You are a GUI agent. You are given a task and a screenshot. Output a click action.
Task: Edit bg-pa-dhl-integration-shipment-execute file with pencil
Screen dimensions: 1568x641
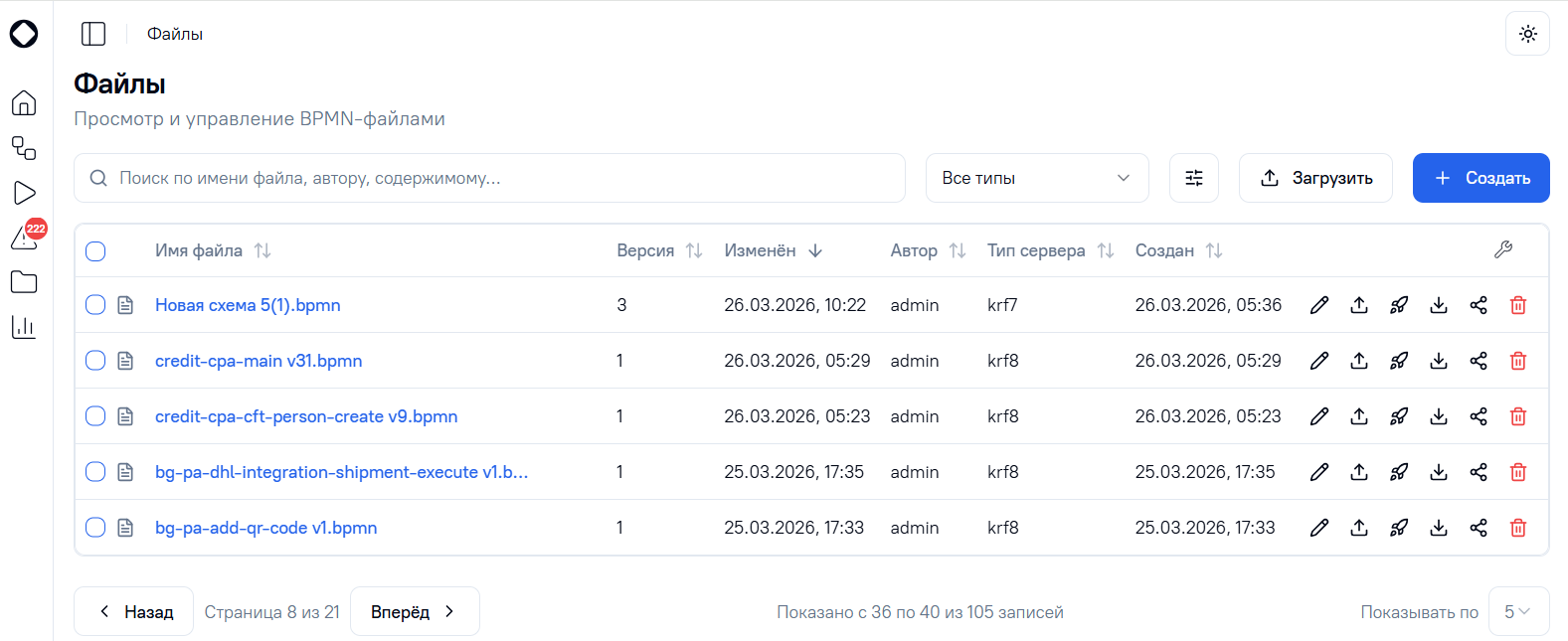(1319, 472)
